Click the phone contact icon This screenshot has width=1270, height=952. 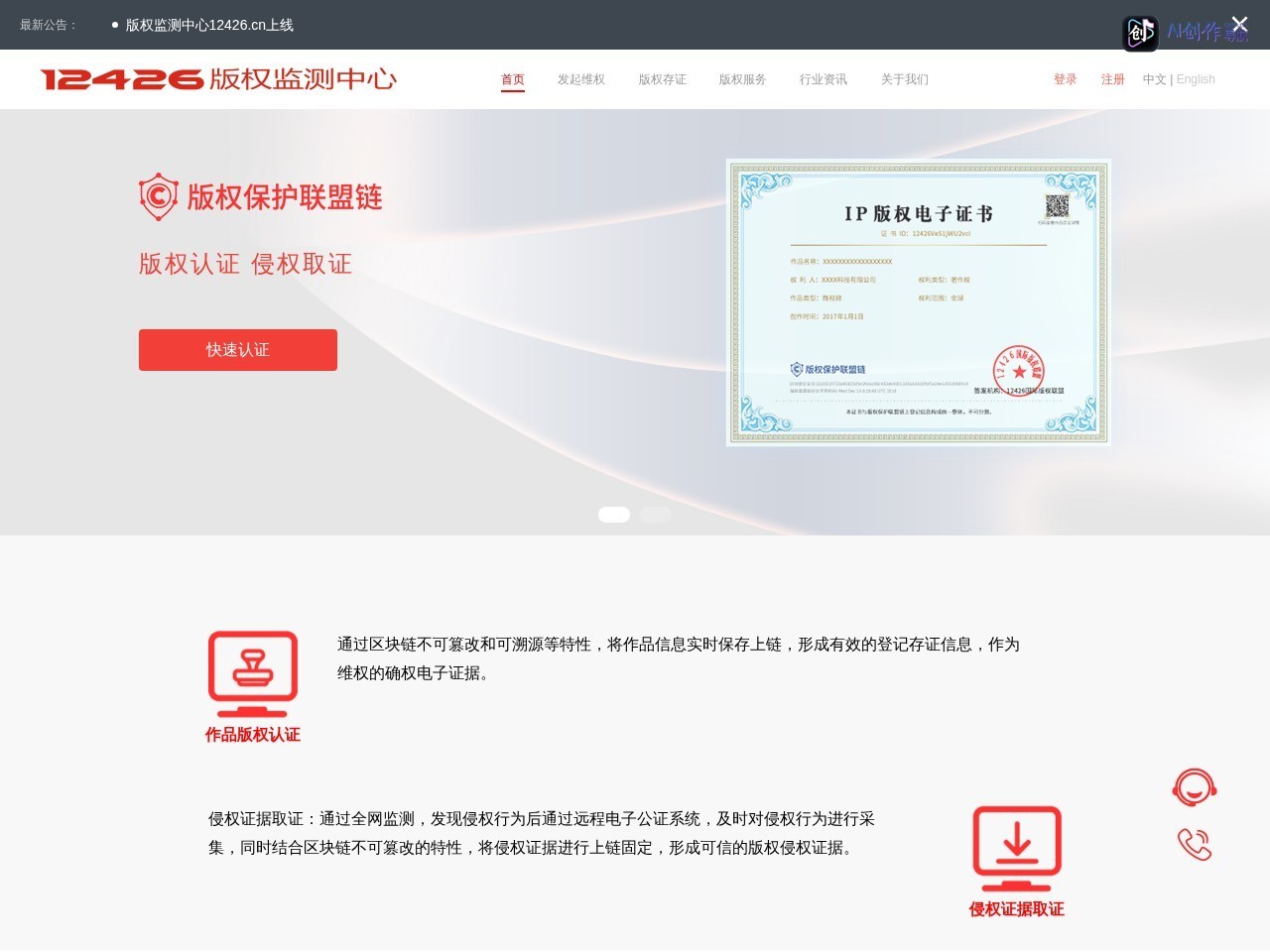pyautogui.click(x=1195, y=844)
